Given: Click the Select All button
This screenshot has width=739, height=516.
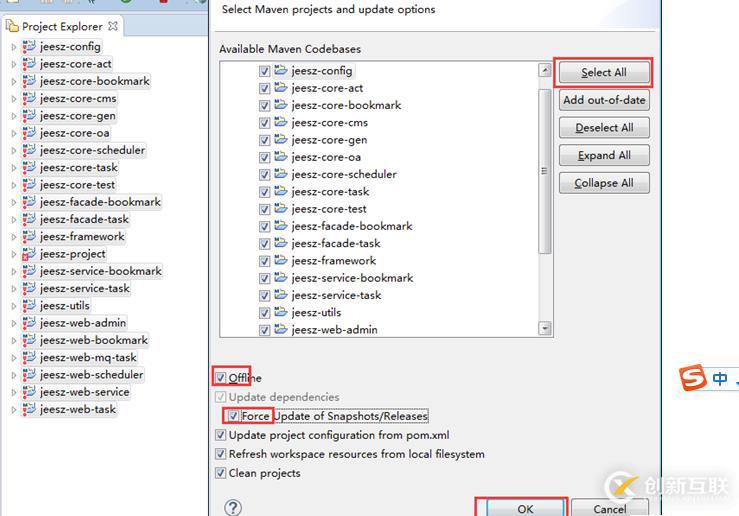Looking at the screenshot, I should pos(604,73).
